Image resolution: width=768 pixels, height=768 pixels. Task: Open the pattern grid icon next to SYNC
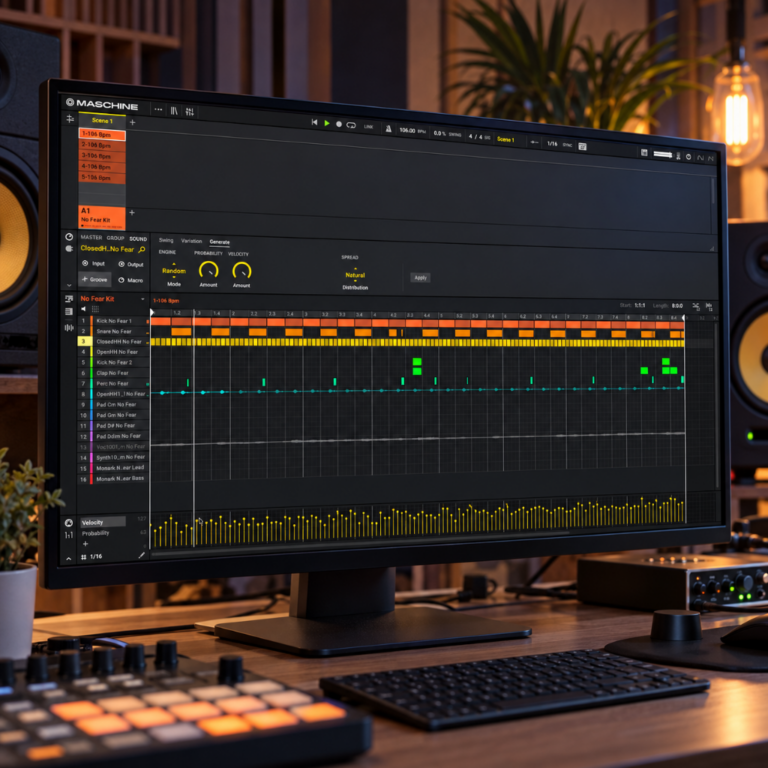[x=582, y=146]
